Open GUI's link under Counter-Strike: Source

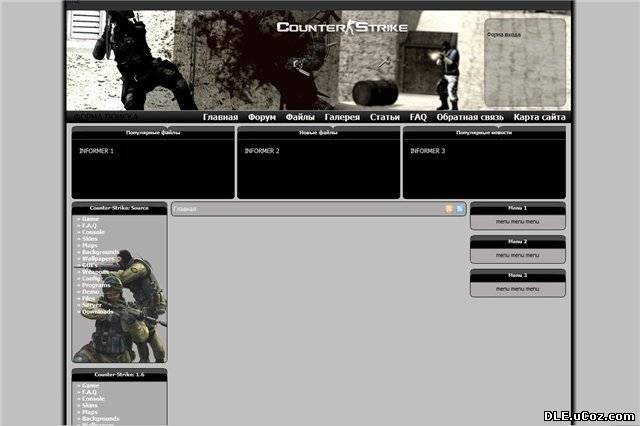[89, 265]
